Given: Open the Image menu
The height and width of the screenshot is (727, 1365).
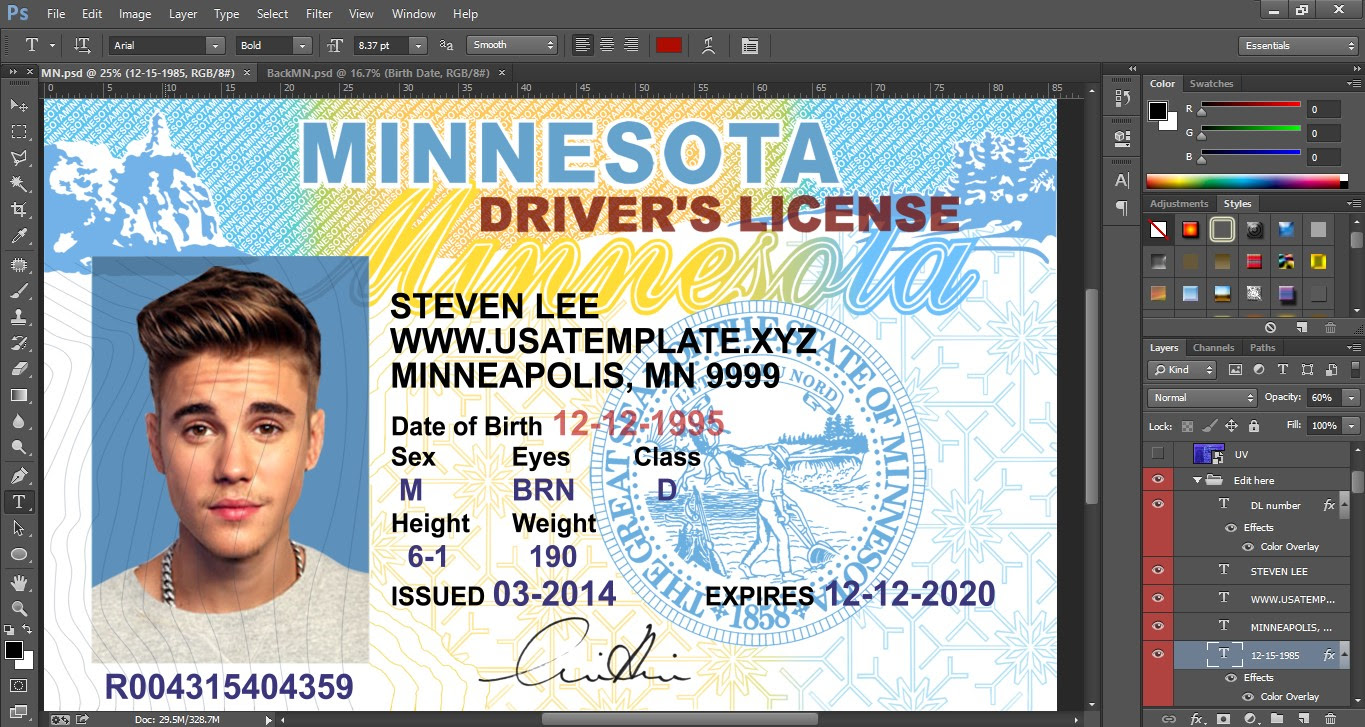Looking at the screenshot, I should 135,14.
